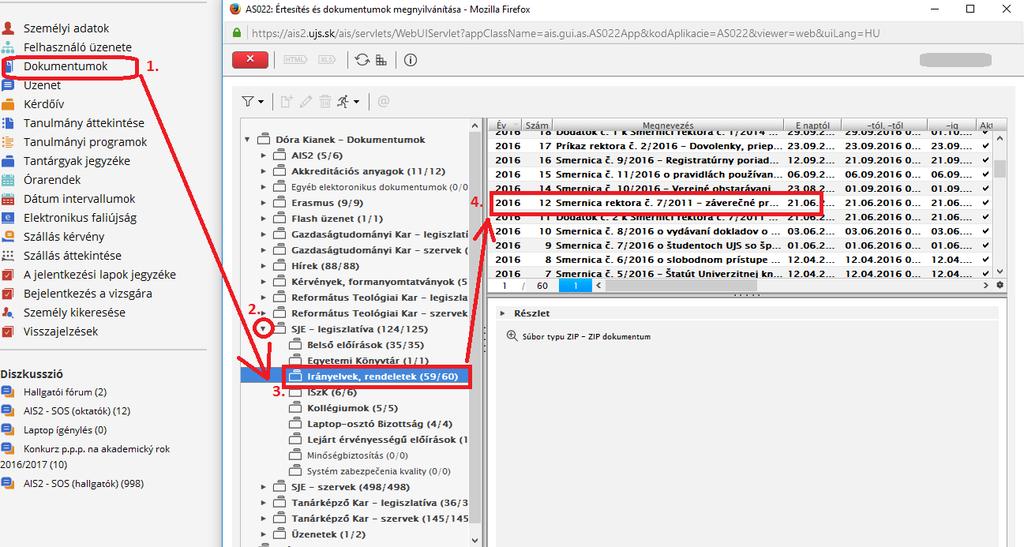Click the Órarendek calendar icon
This screenshot has width=1024, height=547.
pos(8,180)
